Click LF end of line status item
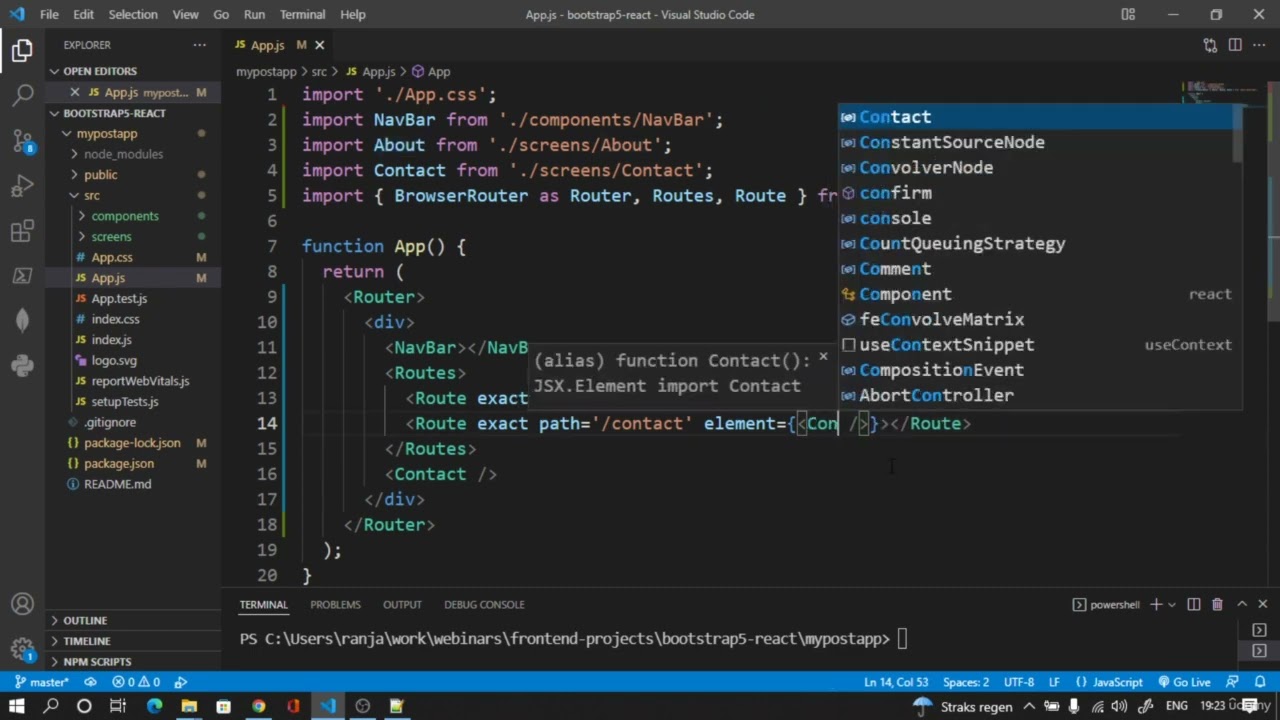 [1054, 682]
